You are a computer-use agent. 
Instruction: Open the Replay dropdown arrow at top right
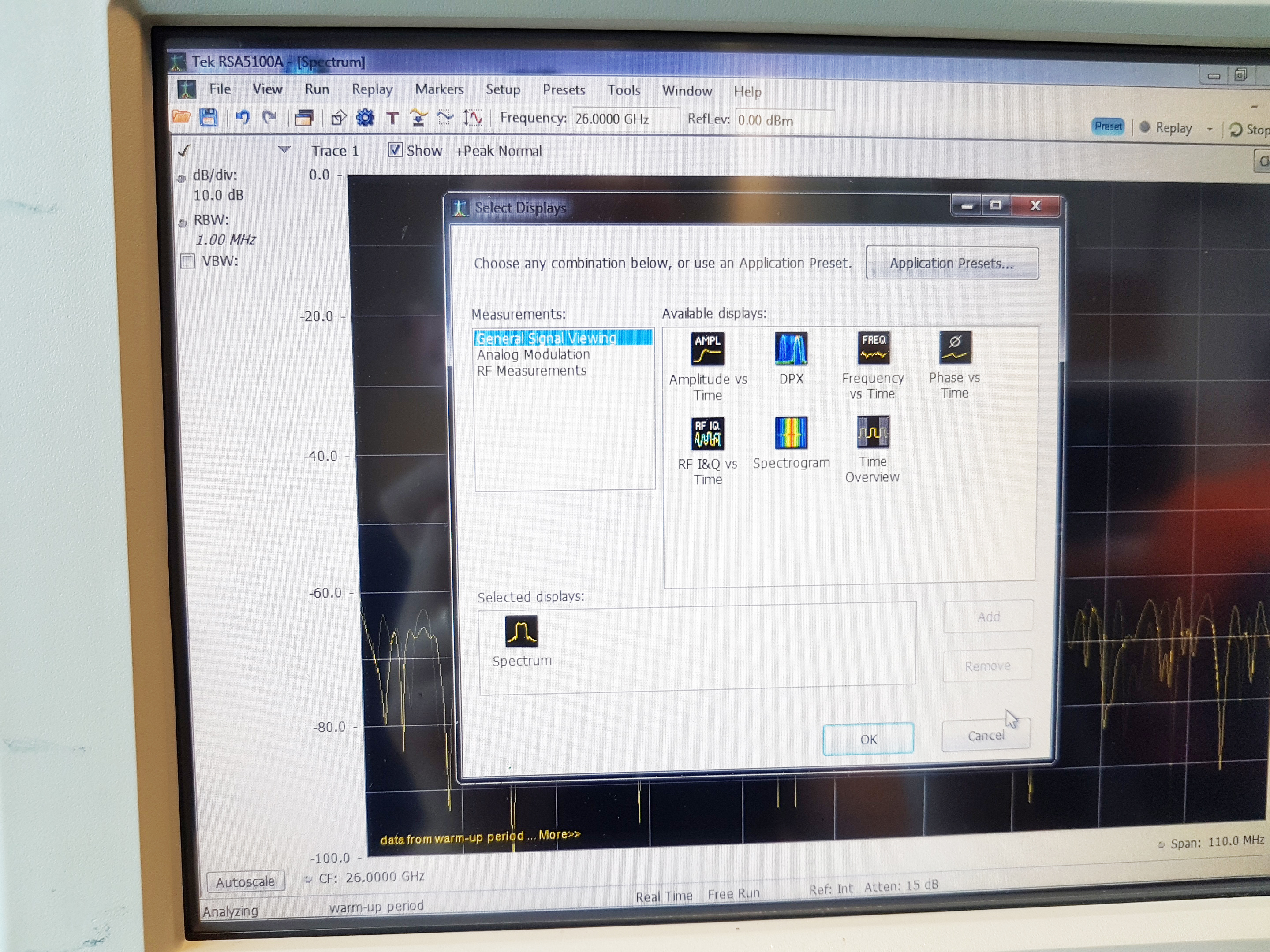[1210, 129]
